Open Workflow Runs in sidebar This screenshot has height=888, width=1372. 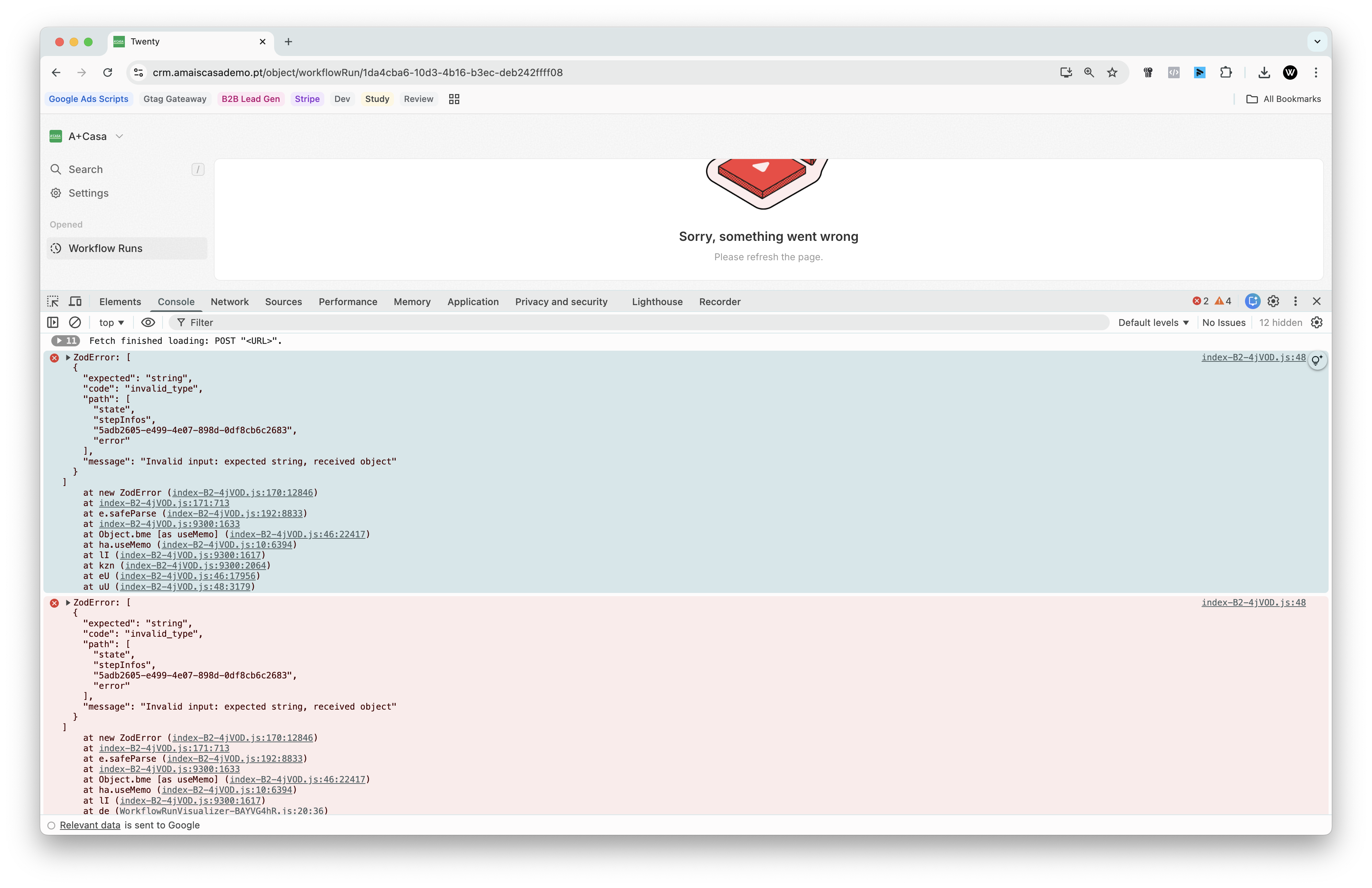tap(105, 248)
